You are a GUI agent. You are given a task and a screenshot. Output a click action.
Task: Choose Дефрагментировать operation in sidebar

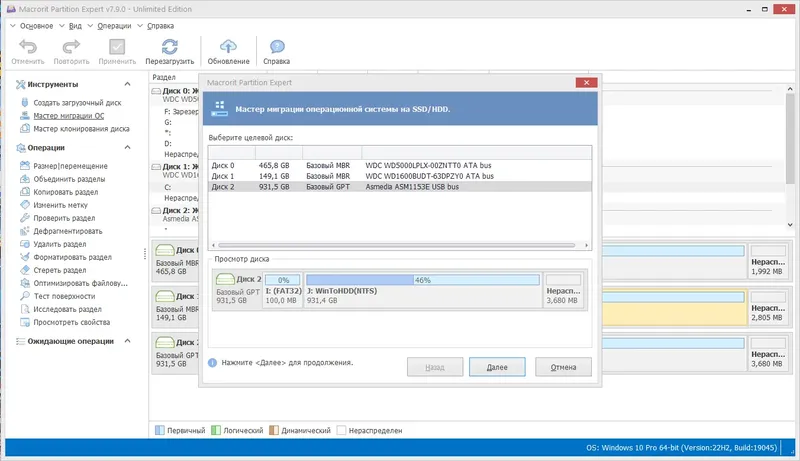(x=67, y=231)
